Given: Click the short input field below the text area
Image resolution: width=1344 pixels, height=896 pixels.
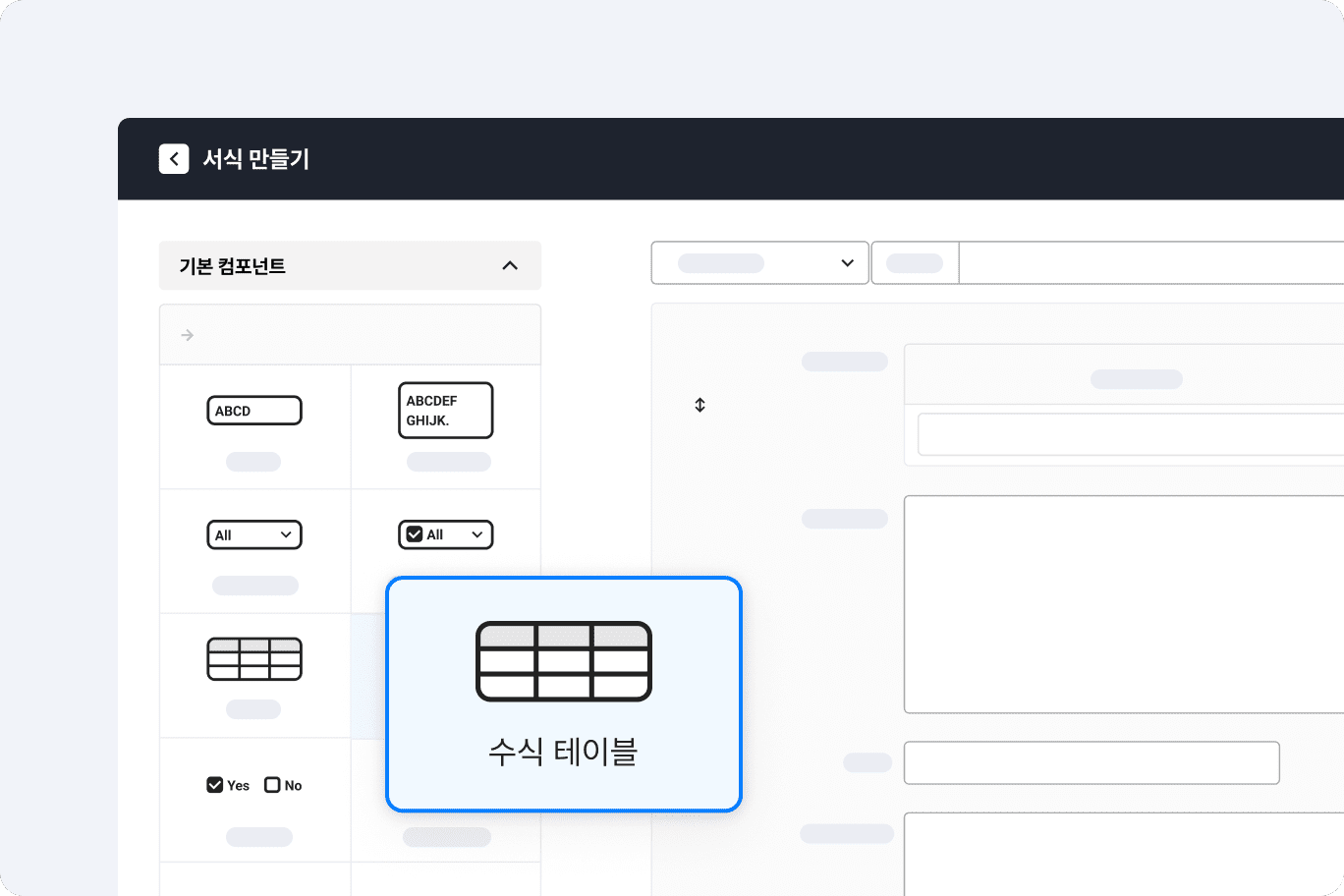Looking at the screenshot, I should pyautogui.click(x=1092, y=763).
